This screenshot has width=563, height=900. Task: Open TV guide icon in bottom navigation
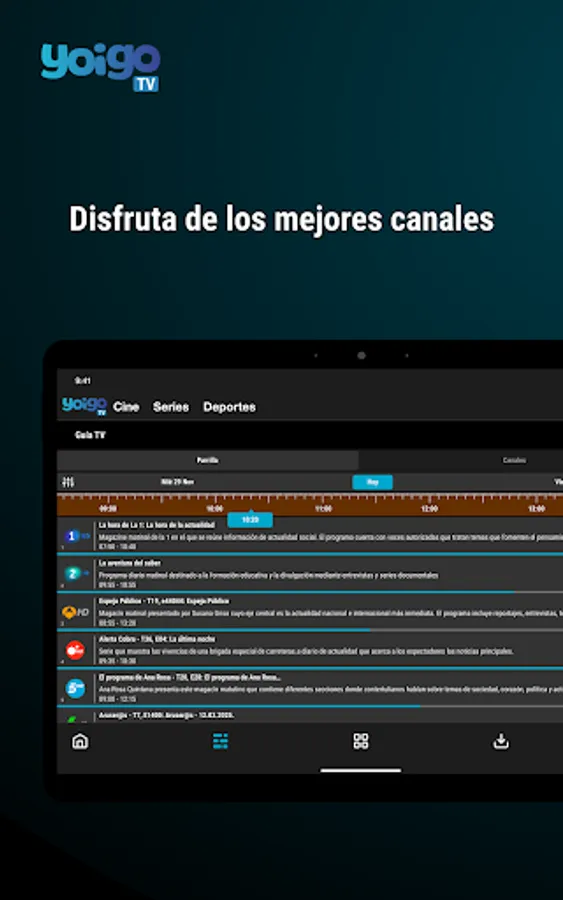220,742
